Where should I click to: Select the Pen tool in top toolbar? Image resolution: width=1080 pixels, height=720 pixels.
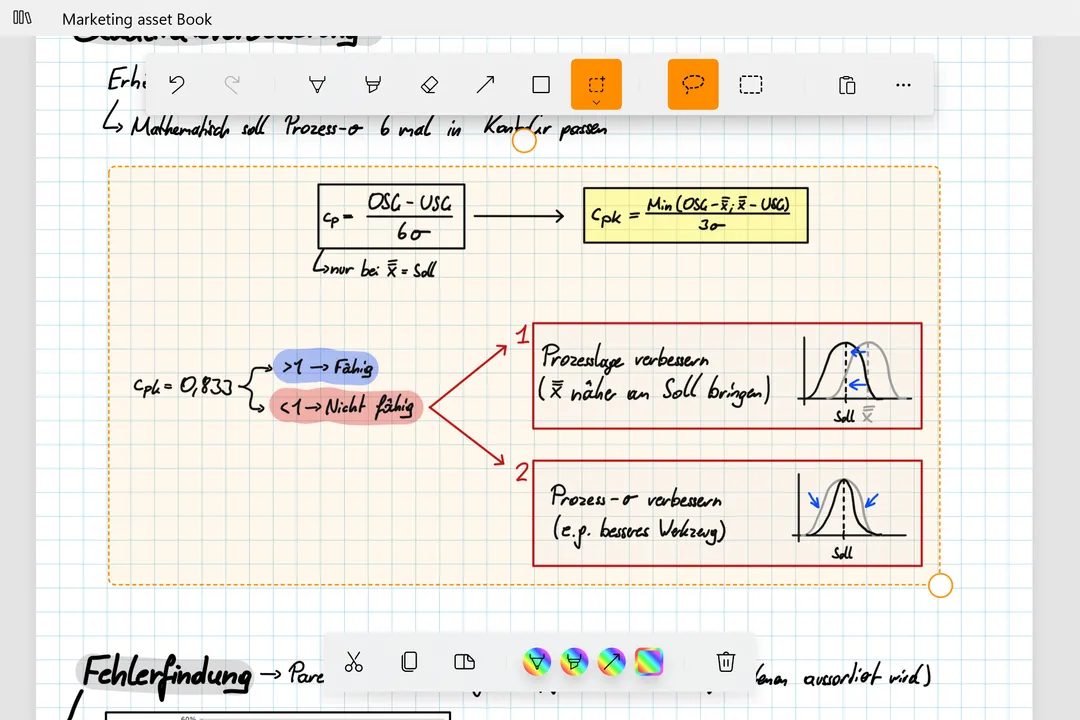[317, 85]
